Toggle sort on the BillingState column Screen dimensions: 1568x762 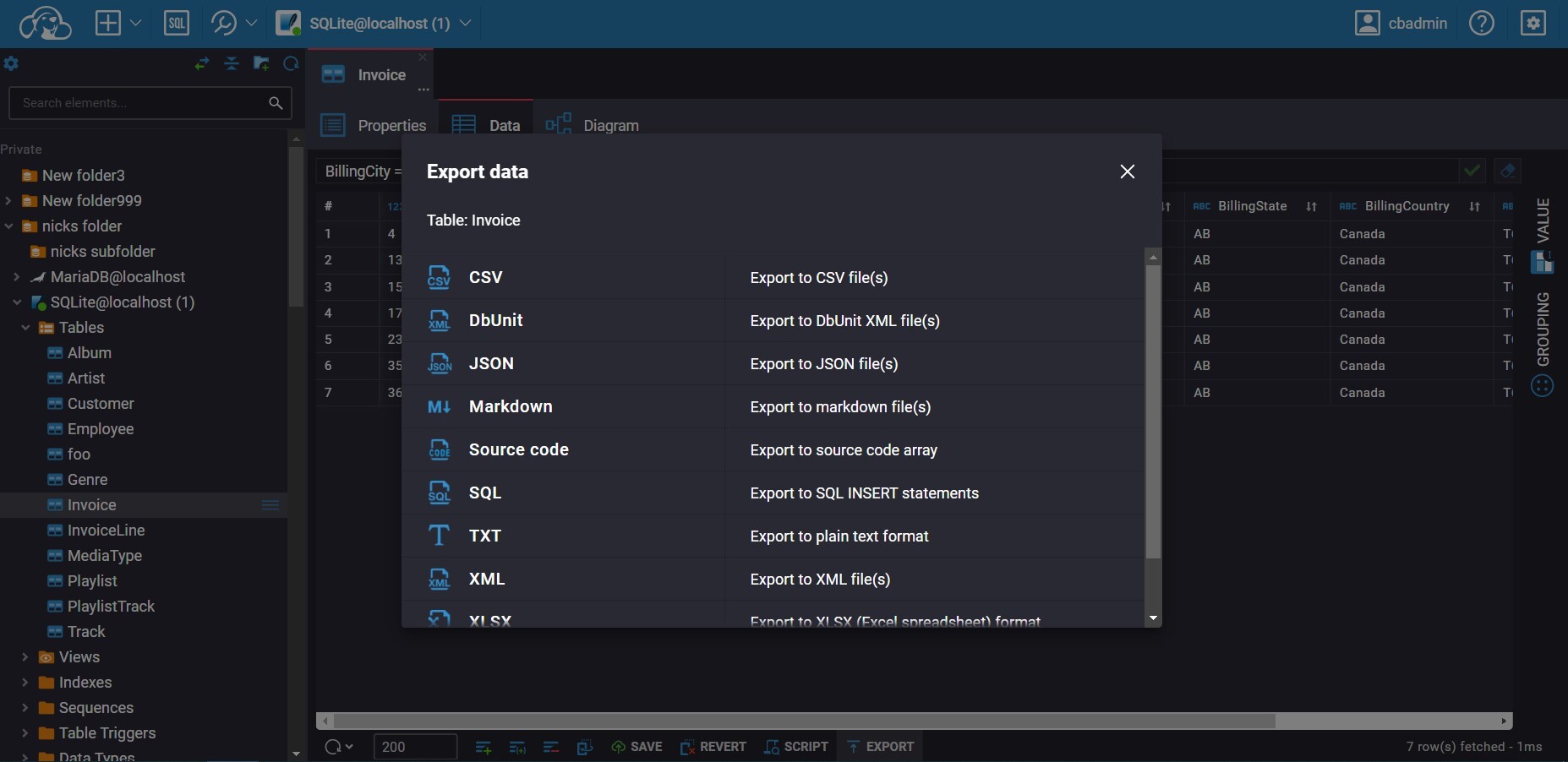(1310, 206)
